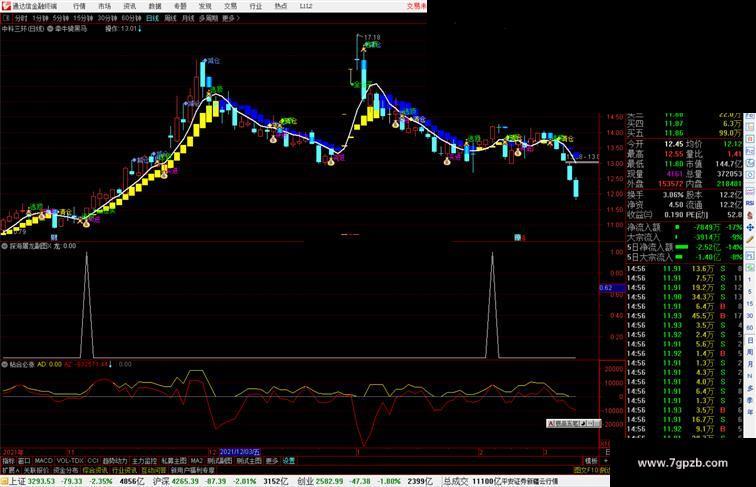
Task: Click highlighted date 2021/12/03 label
Action: point(240,452)
